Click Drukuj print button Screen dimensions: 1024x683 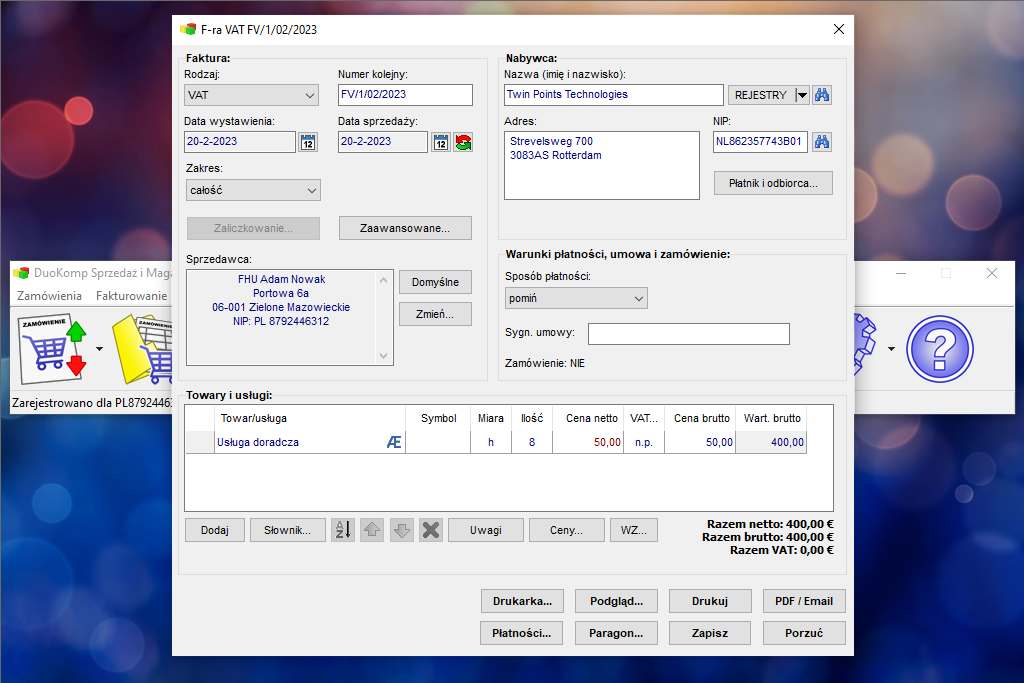click(710, 601)
